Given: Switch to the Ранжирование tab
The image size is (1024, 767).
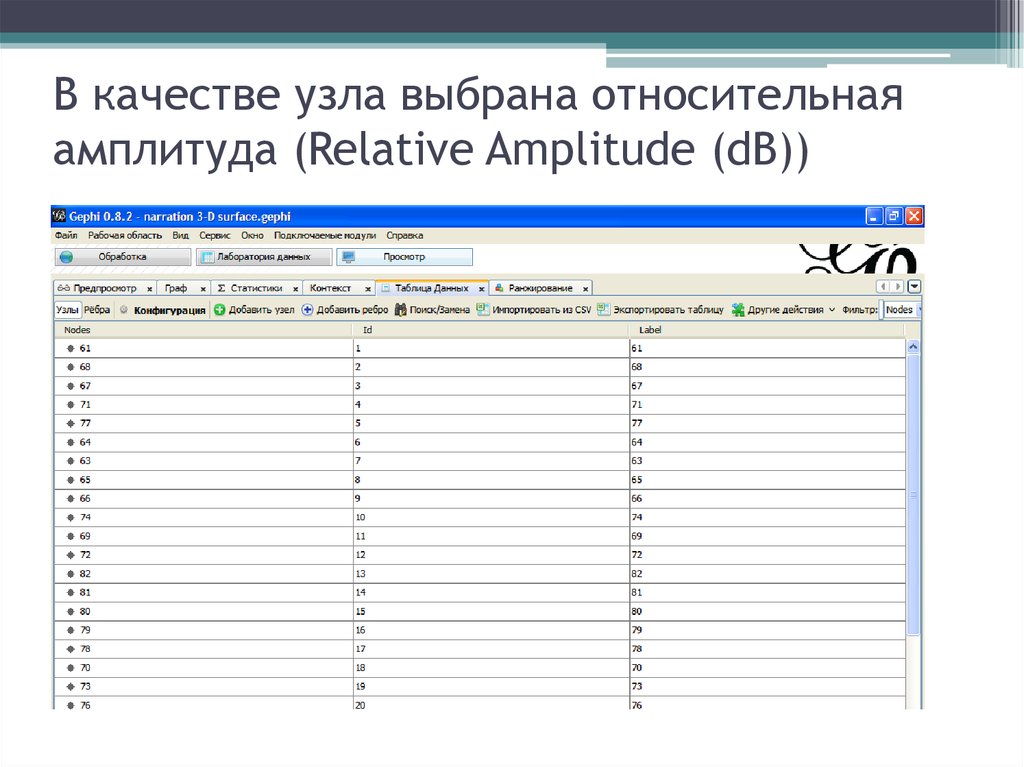Looking at the screenshot, I should tap(541, 287).
